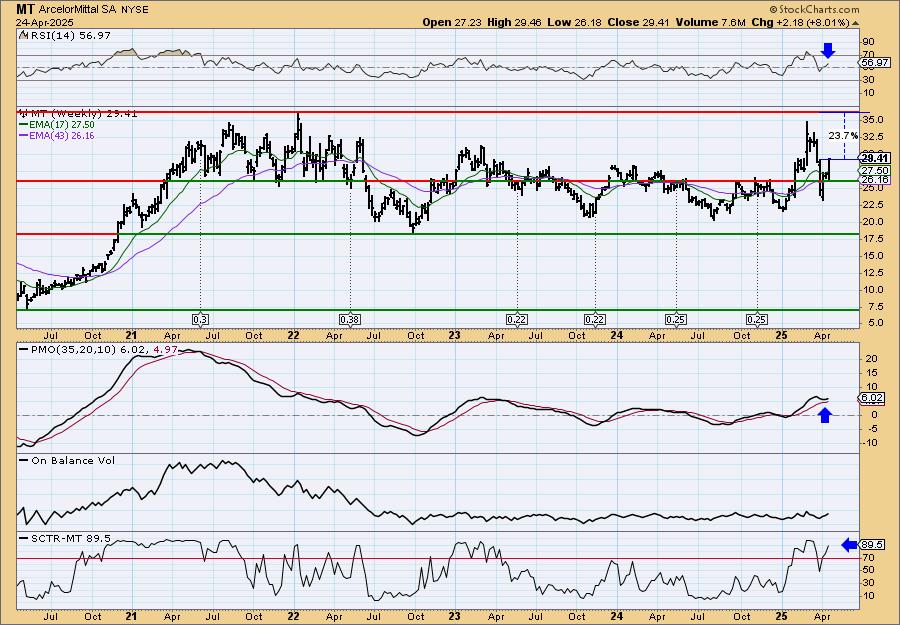Click the 56.97 RSI value tag
The image size is (900, 625).
[x=875, y=63]
